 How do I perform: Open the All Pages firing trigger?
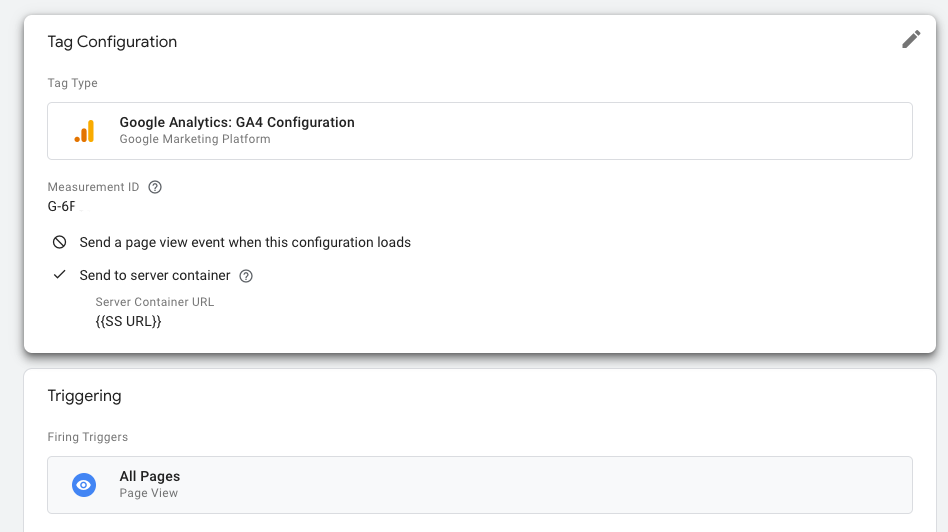(479, 485)
